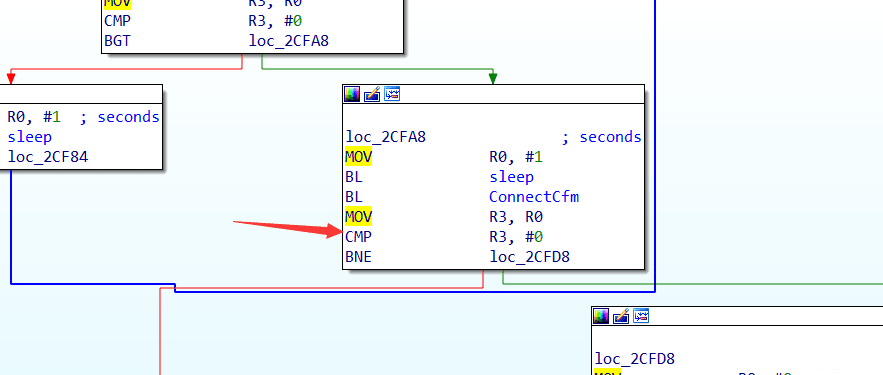Screen dimensions: 883x375
Task: Follow loc_2CFA8 target in BGT instruction
Action: (289, 41)
